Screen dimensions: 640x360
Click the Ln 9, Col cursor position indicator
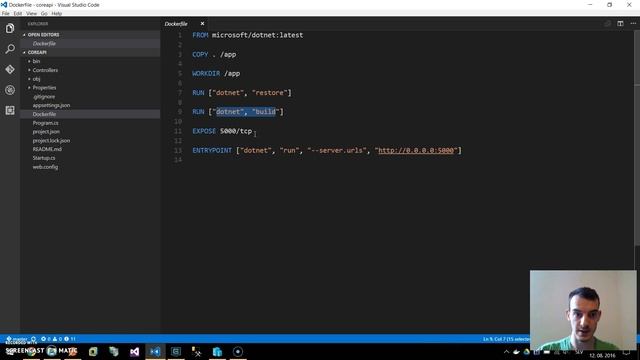click(506, 339)
